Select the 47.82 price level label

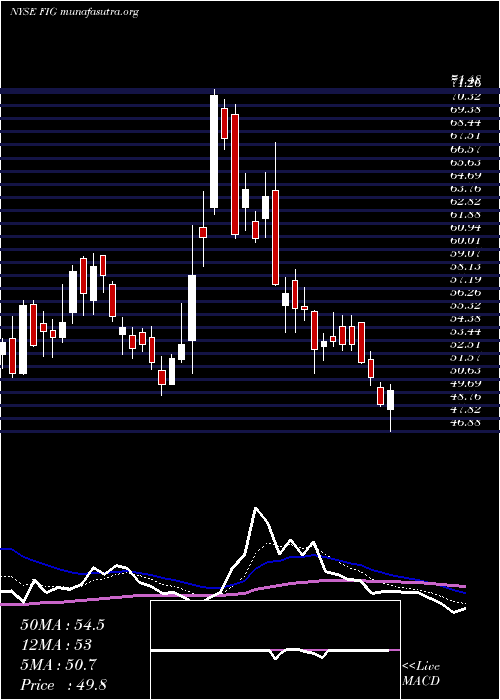point(466,411)
